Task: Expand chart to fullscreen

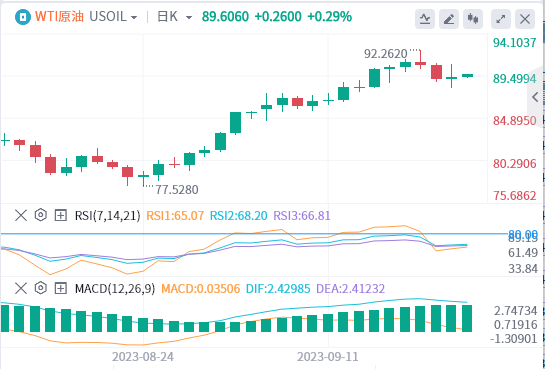Action: pos(501,19)
